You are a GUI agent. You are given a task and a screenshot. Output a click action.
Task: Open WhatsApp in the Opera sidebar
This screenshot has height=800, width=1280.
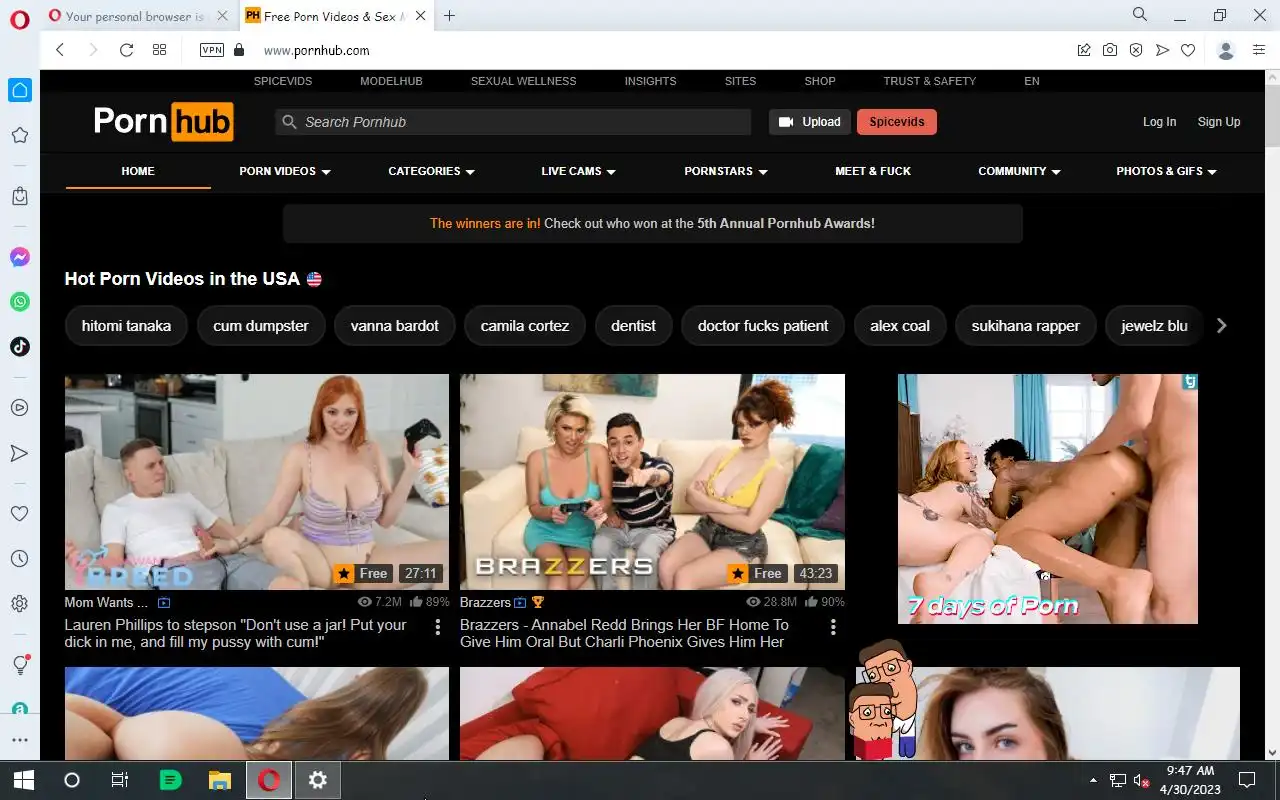click(20, 302)
